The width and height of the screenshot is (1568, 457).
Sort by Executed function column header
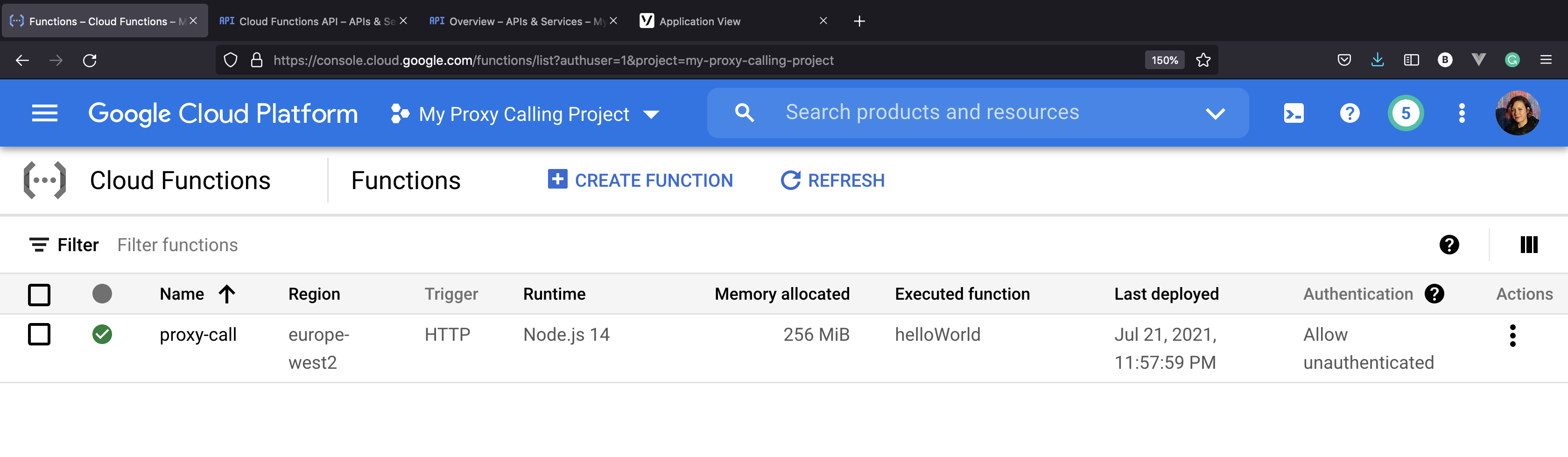pos(963,294)
